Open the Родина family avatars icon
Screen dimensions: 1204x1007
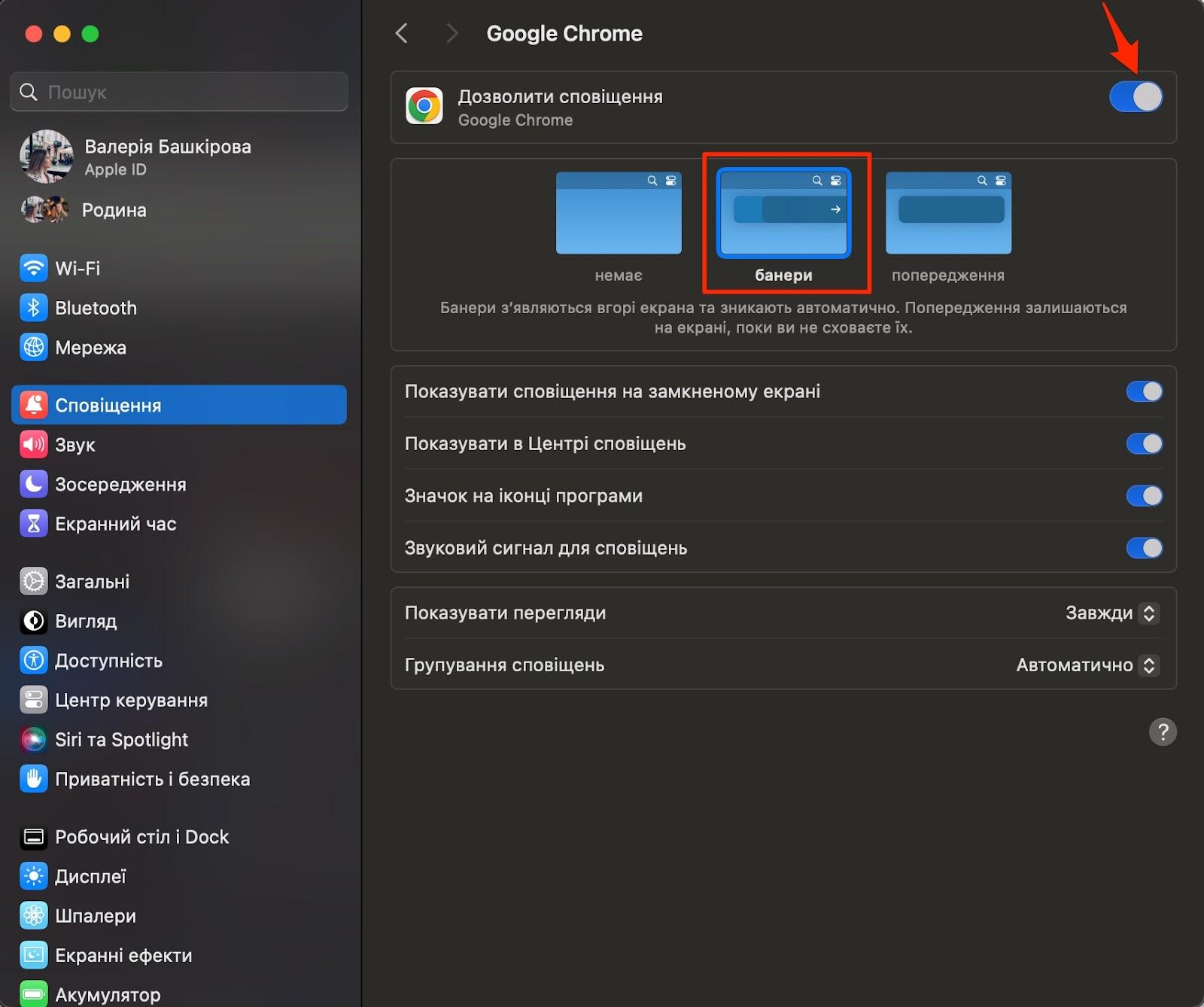point(45,210)
